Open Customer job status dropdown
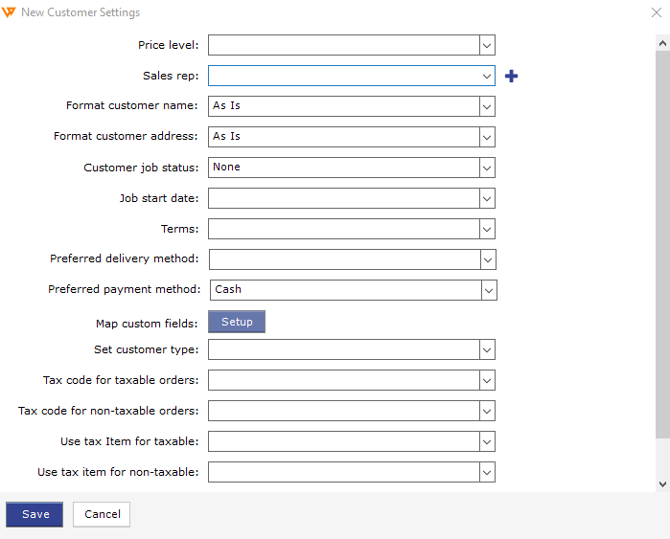The width and height of the screenshot is (670, 539). (487, 168)
